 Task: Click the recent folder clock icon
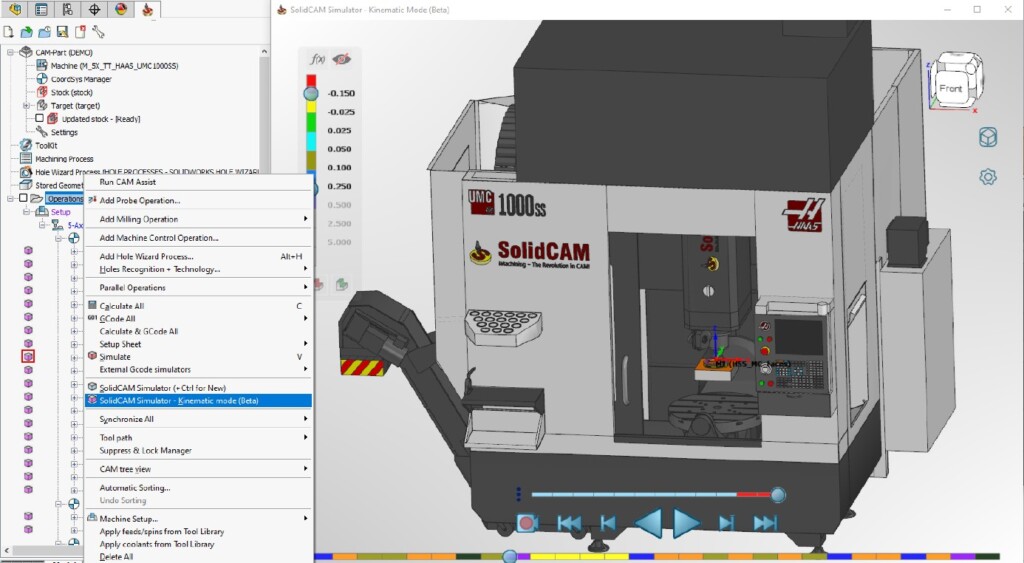(x=44, y=31)
